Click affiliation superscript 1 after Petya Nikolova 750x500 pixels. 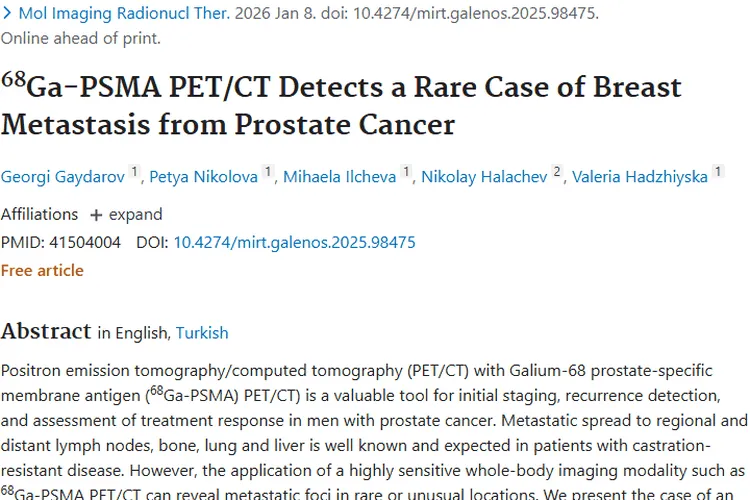point(268,173)
